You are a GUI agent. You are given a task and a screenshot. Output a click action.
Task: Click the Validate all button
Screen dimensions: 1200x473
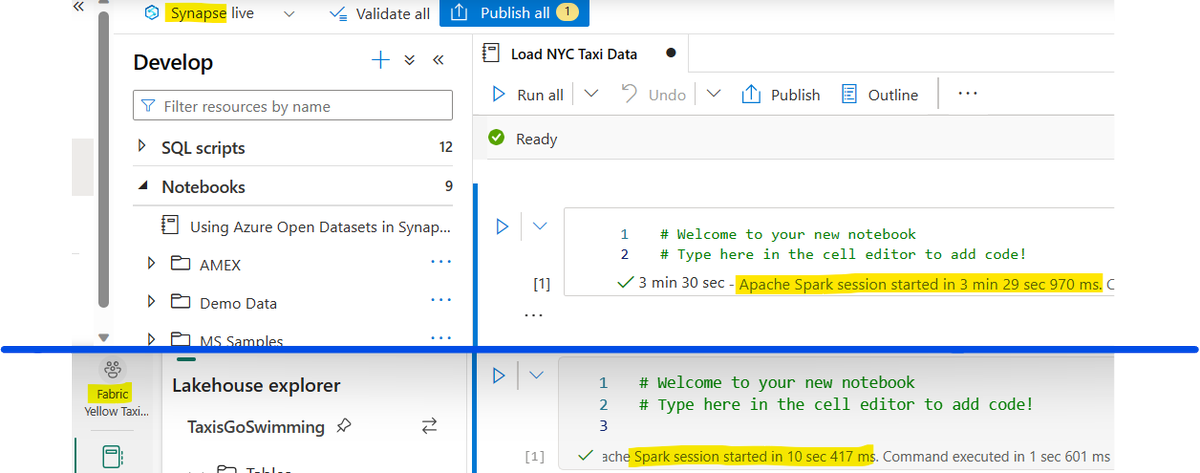coord(379,14)
